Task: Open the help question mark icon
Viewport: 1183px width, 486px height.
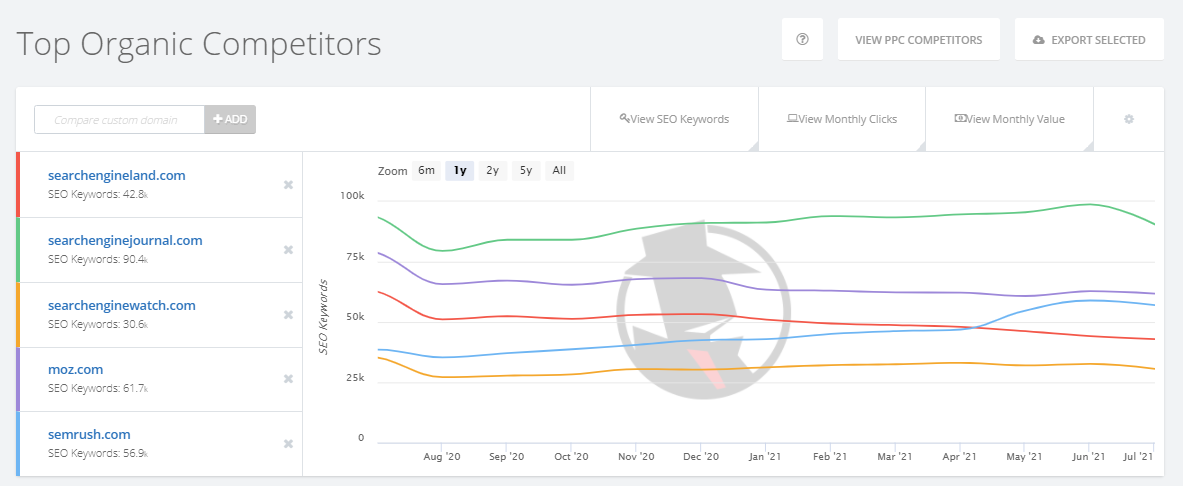Action: [x=803, y=39]
